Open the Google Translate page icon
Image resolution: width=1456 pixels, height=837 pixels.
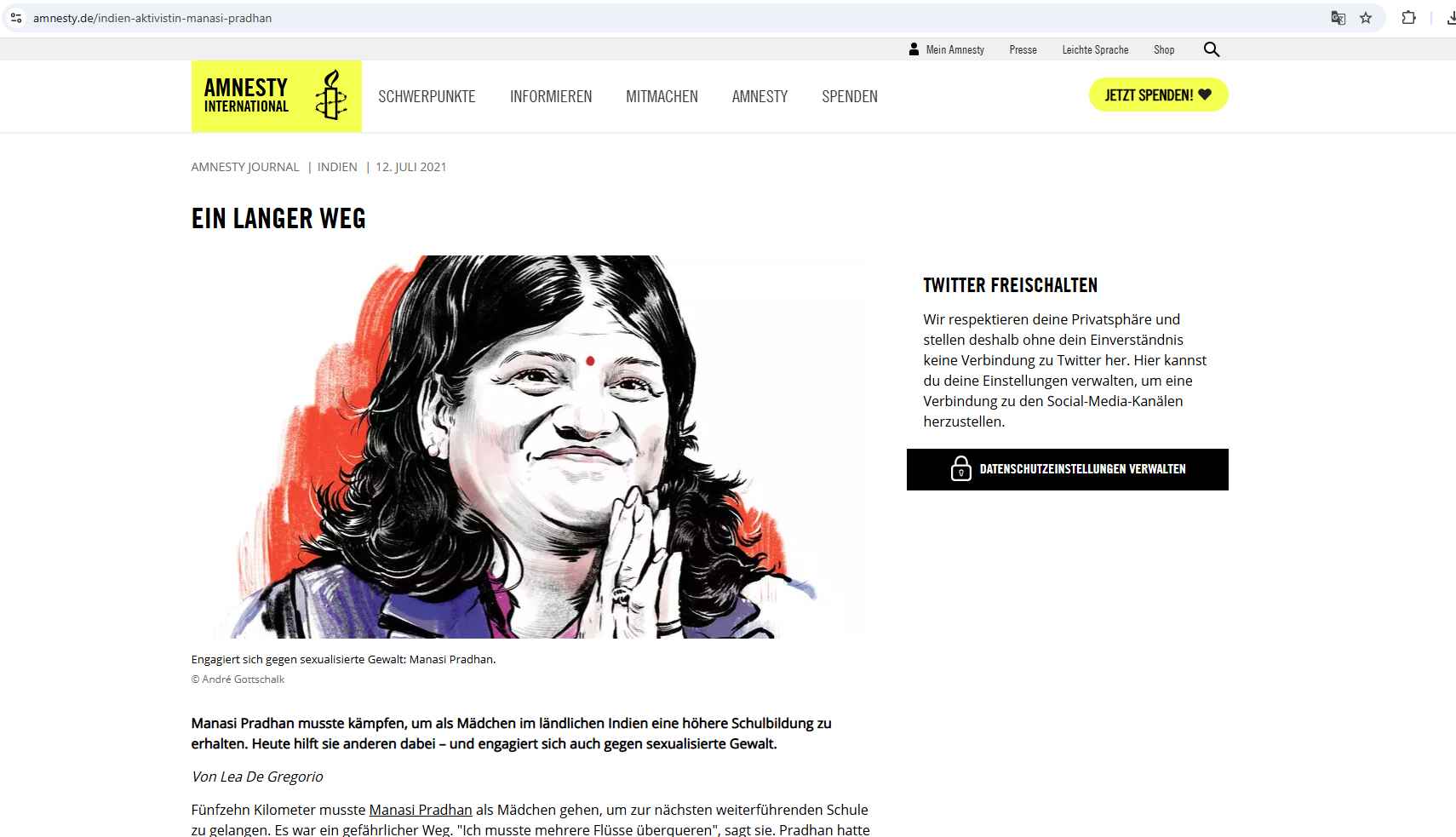pos(1338,18)
